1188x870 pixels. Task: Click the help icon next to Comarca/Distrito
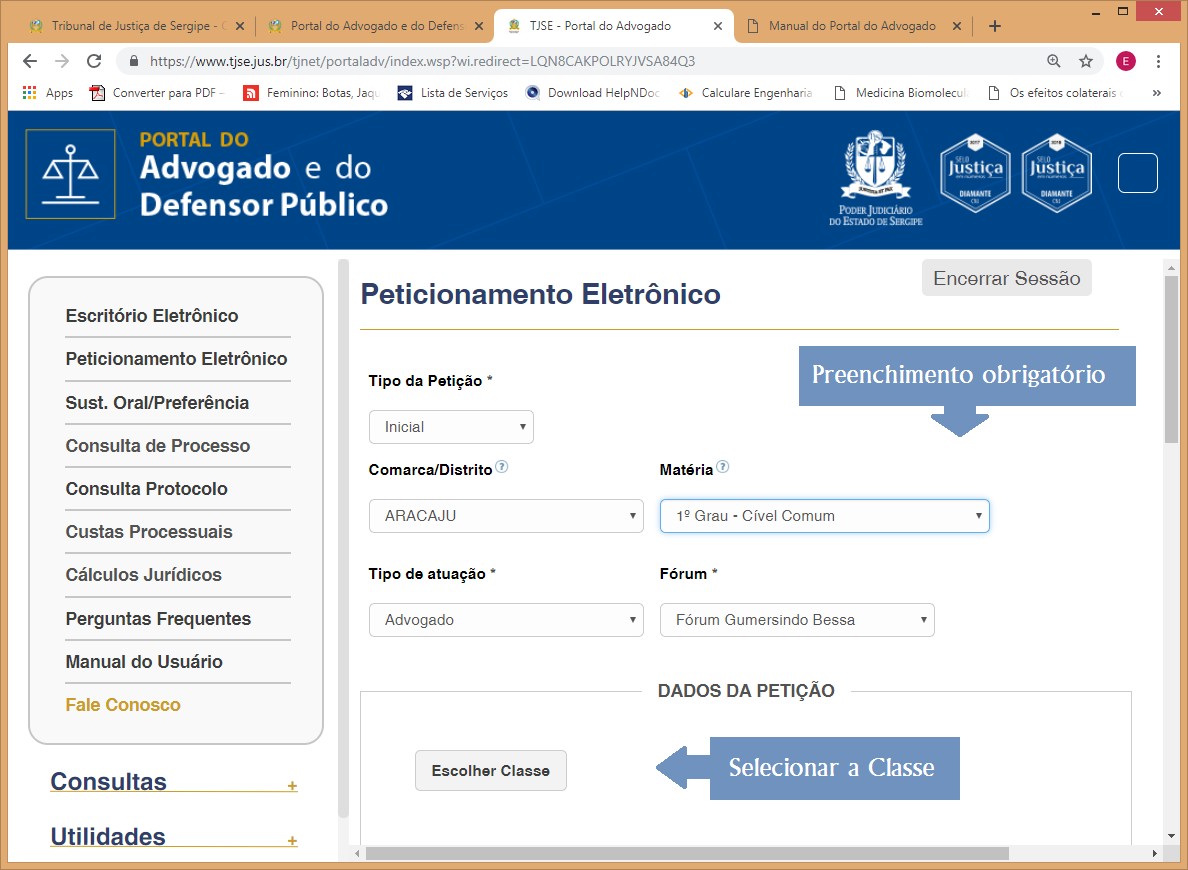click(x=502, y=467)
